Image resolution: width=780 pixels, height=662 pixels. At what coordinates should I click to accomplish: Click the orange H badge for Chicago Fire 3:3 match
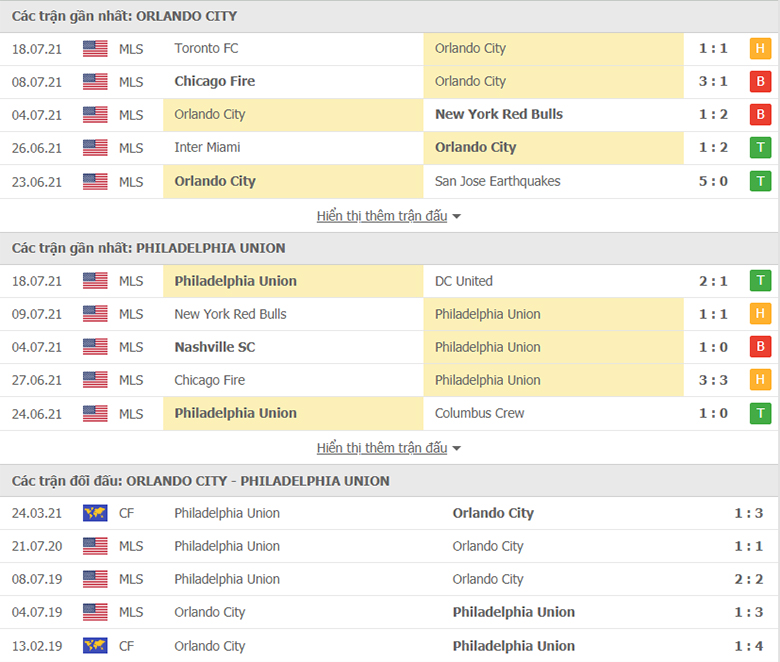click(760, 379)
